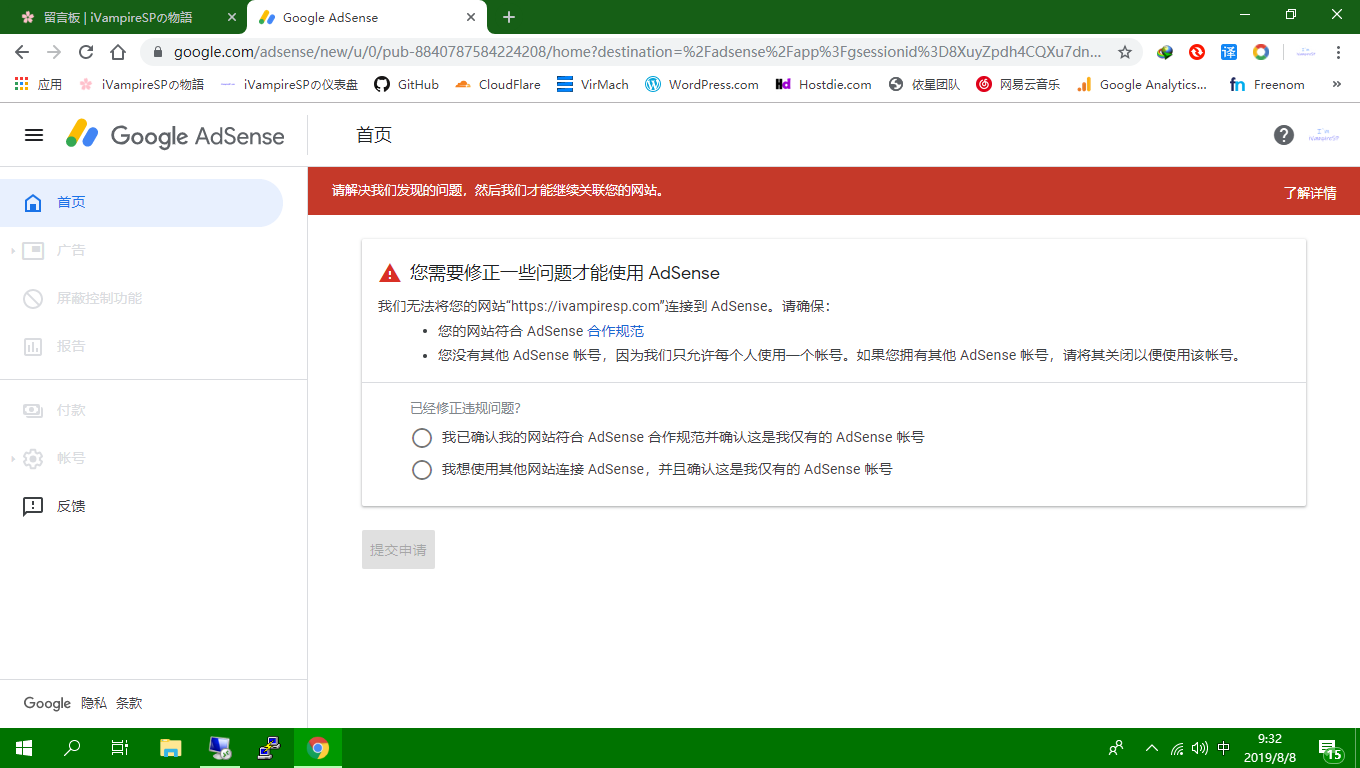Open the CloudFlare bookmark

[497, 85]
